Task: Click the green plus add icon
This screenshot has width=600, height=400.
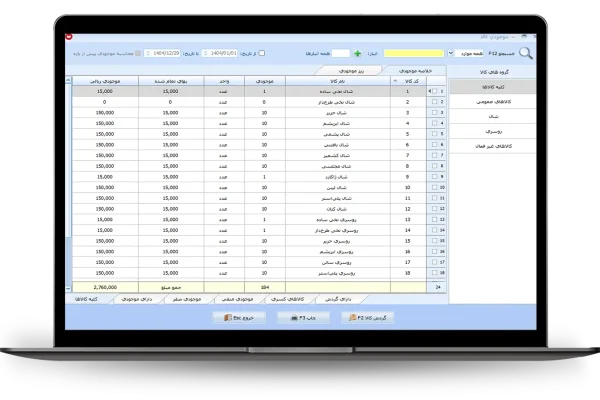Action: (357, 53)
